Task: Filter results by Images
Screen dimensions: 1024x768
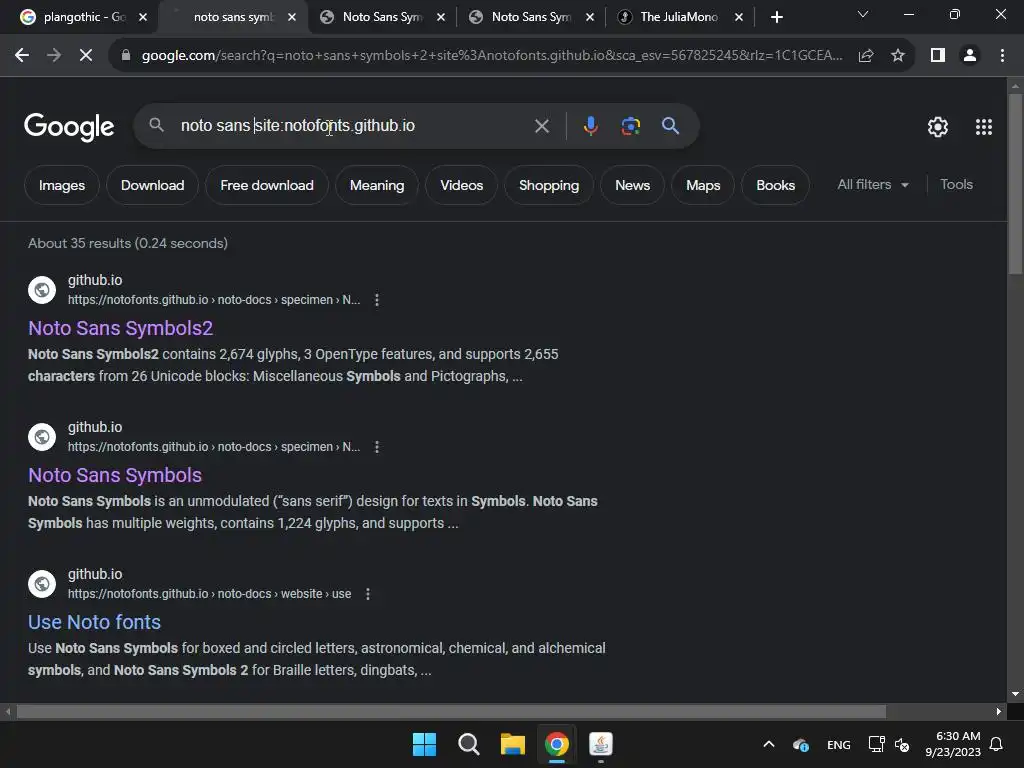Action: click(62, 185)
